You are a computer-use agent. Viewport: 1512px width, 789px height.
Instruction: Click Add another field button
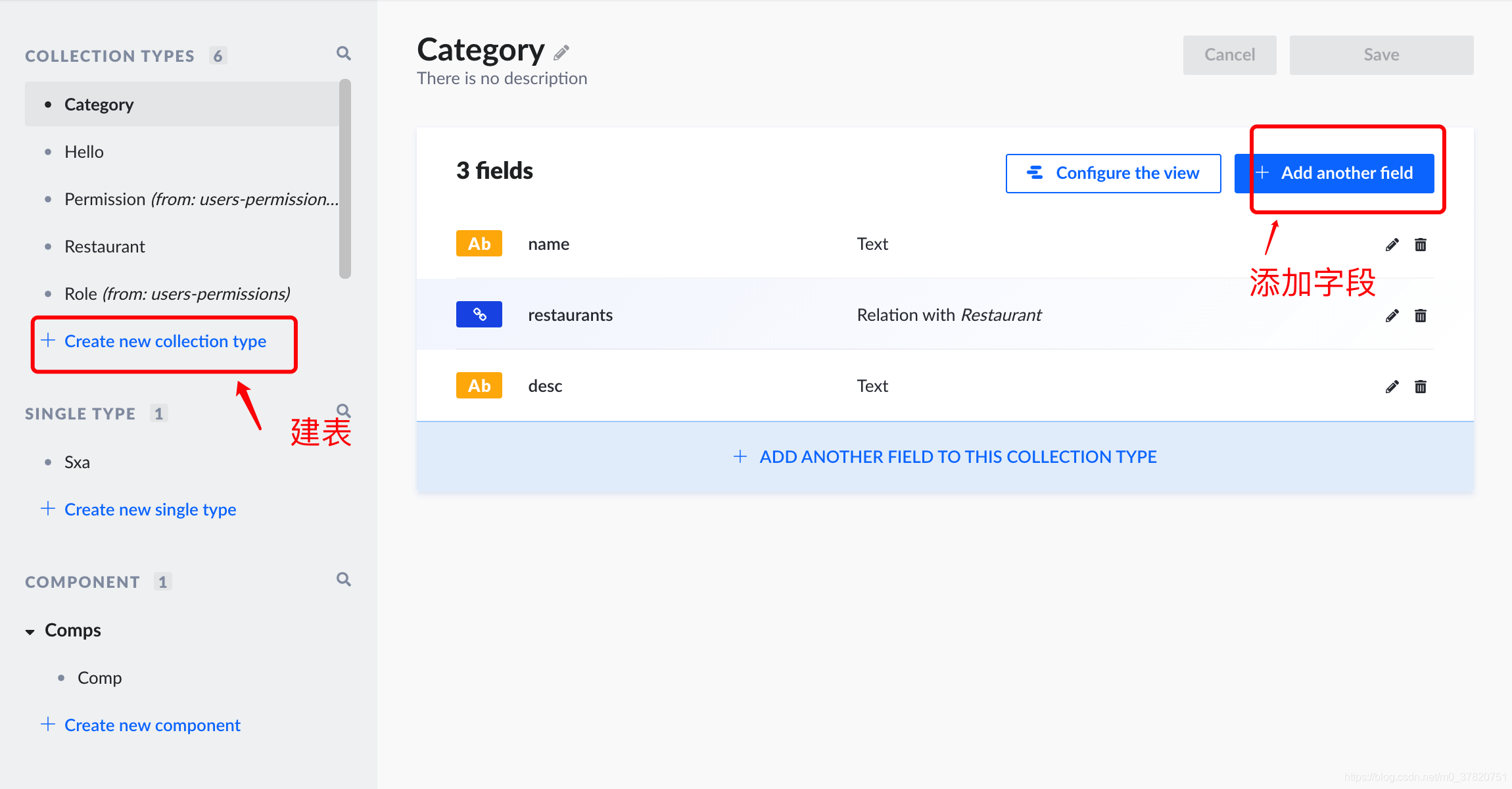tap(1335, 173)
